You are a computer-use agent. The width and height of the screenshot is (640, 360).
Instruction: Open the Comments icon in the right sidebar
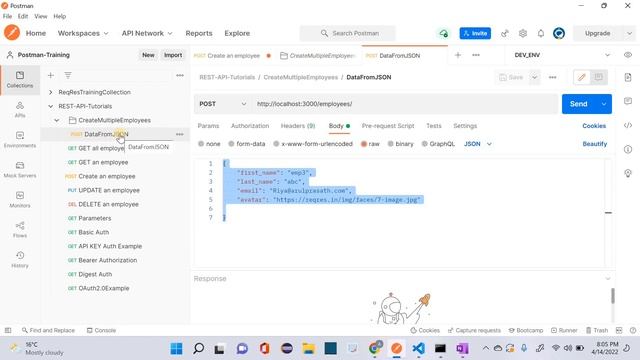pos(628,101)
